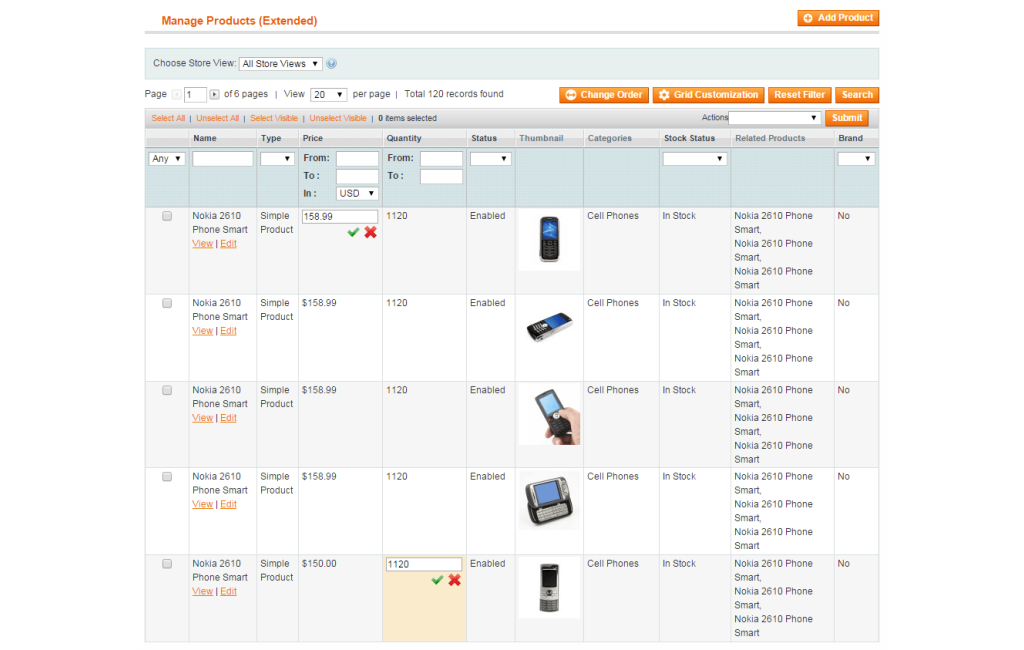Cancel price edit with red X
This screenshot has height=650, width=1024.
(x=370, y=233)
